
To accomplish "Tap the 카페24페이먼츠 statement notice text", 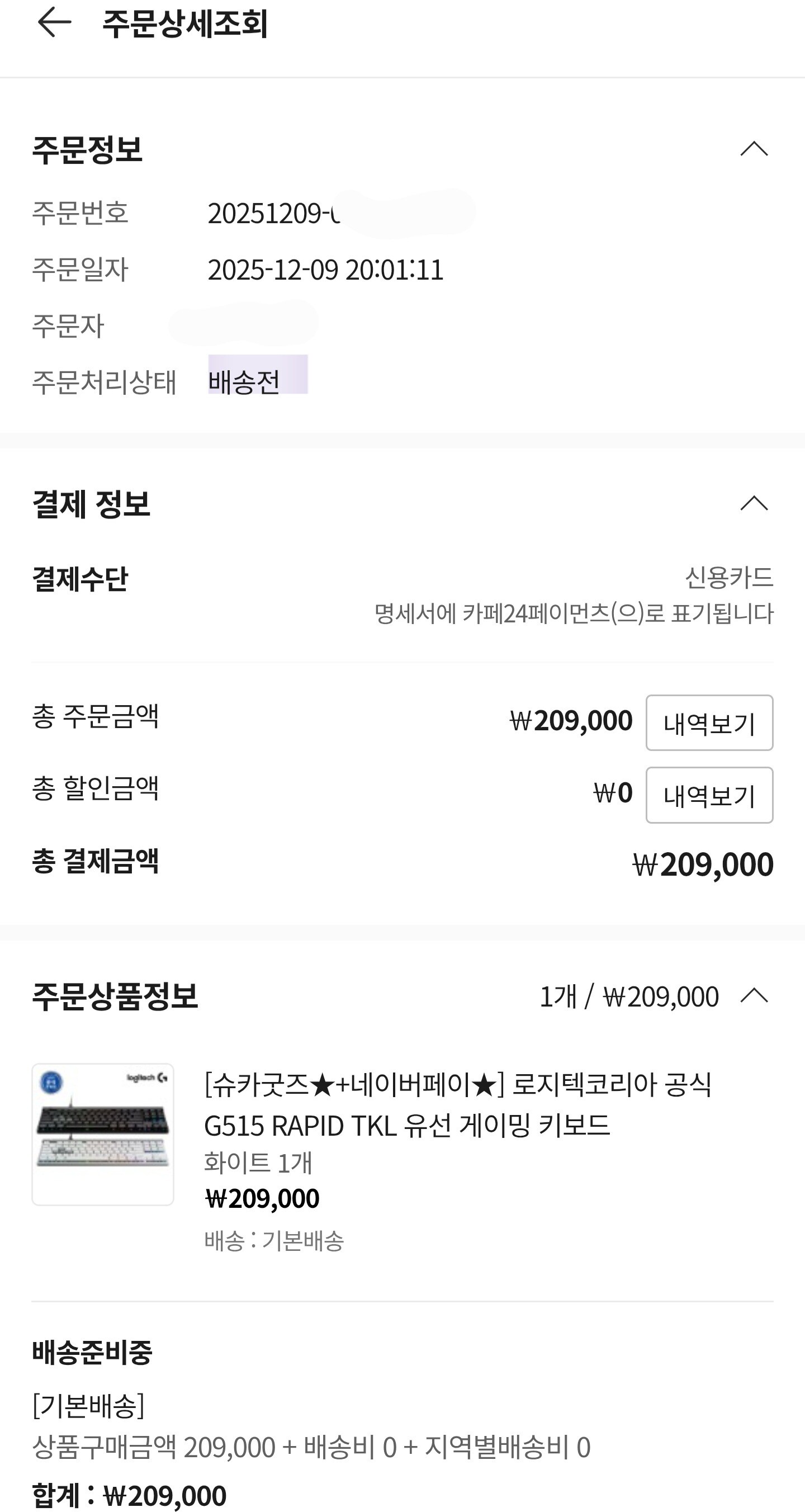I will 573,613.
